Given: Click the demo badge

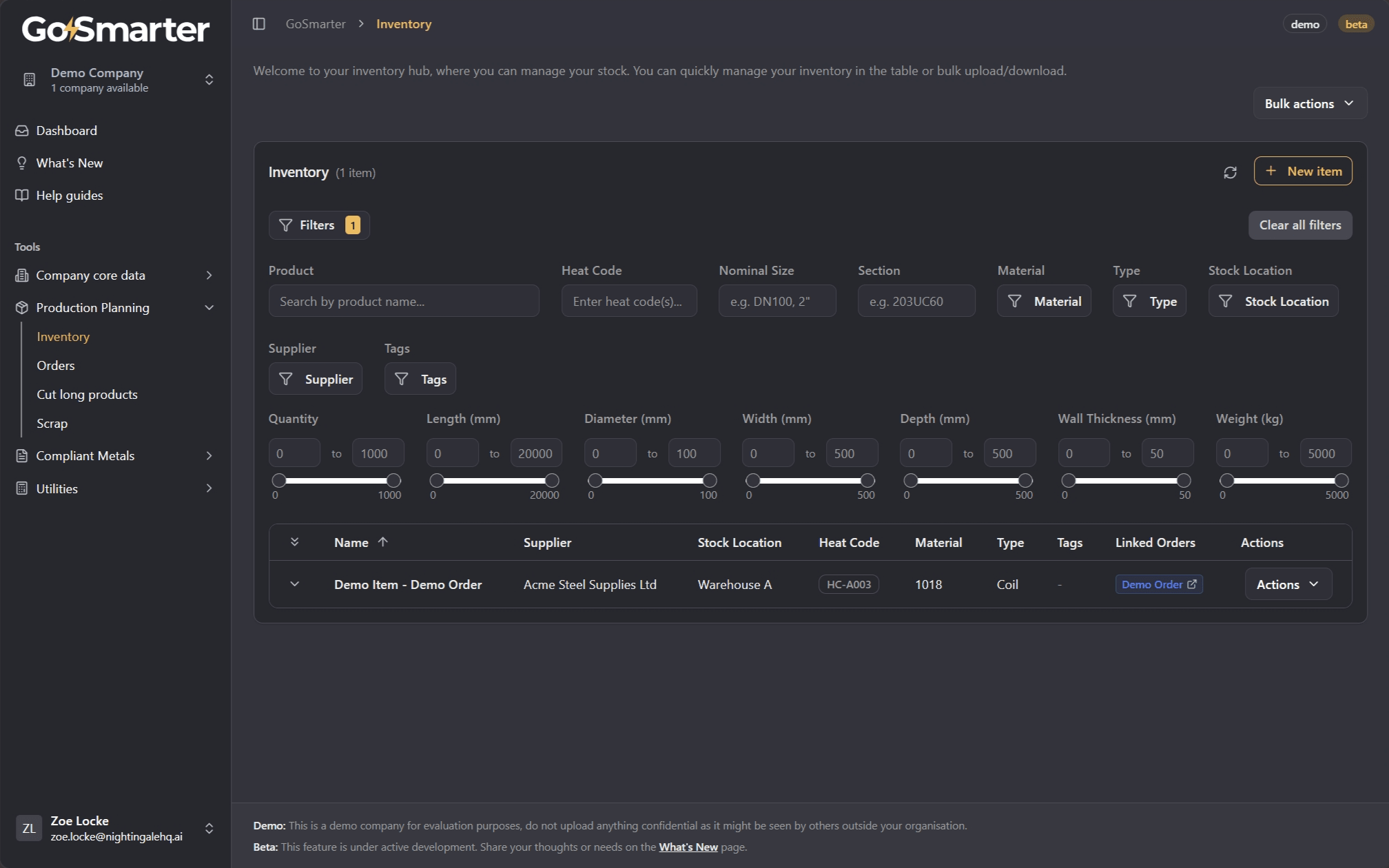Looking at the screenshot, I should [1305, 24].
